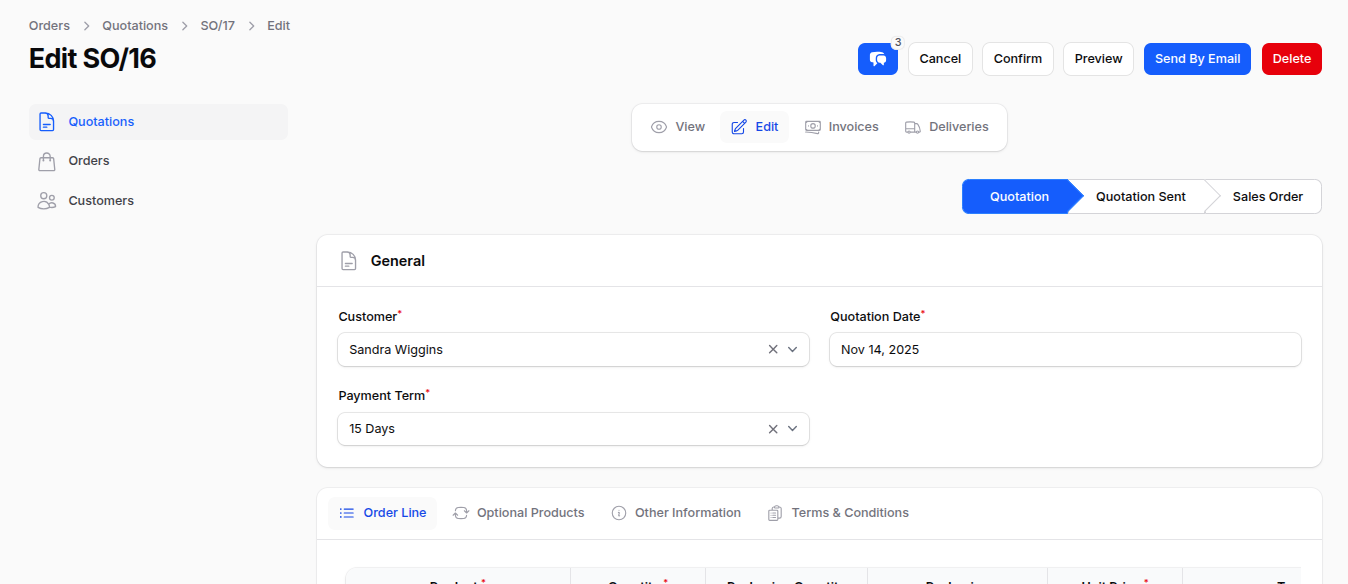Image resolution: width=1348 pixels, height=584 pixels.
Task: Set status to Quotation Sent stage
Action: pos(1140,197)
